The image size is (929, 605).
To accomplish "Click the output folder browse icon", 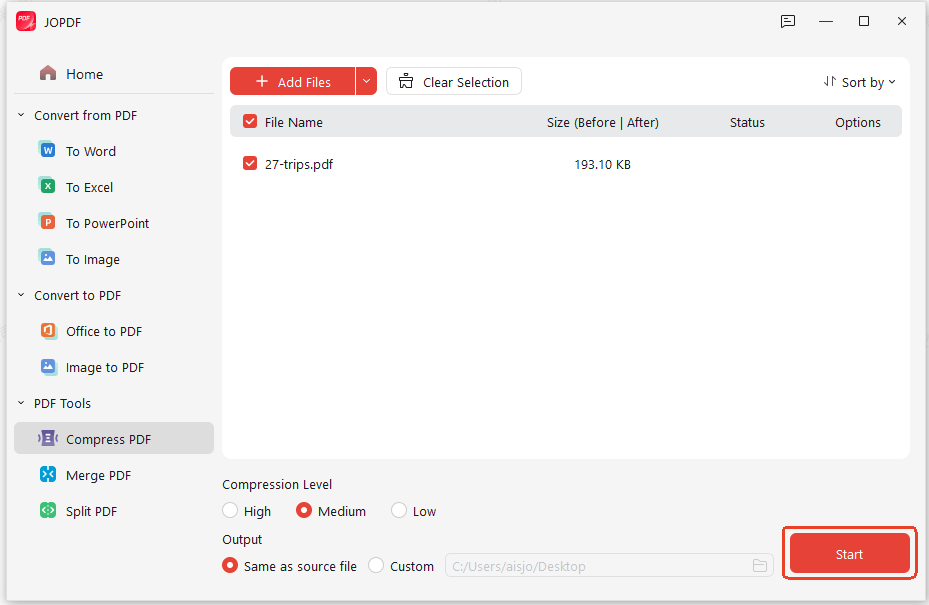I will pyautogui.click(x=760, y=566).
